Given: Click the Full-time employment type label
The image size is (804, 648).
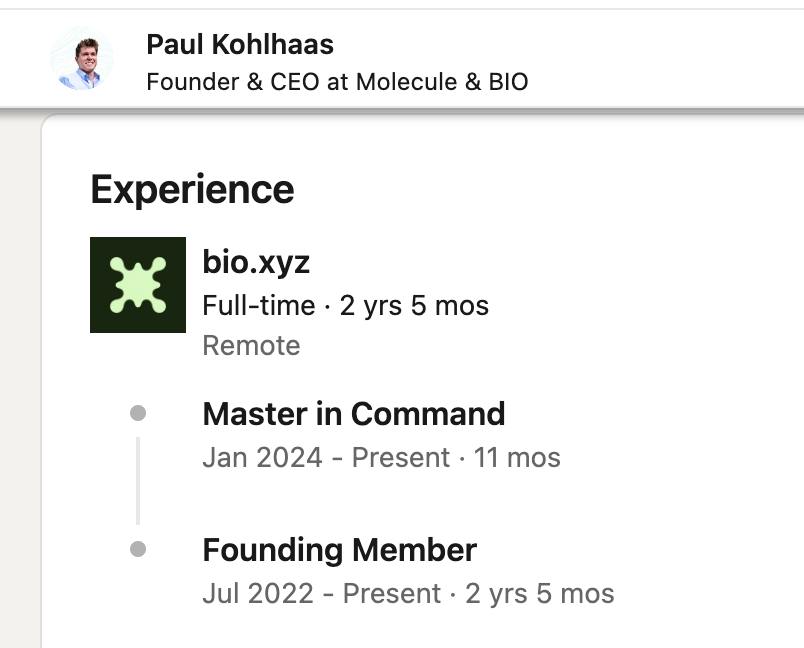Looking at the screenshot, I should 258,306.
